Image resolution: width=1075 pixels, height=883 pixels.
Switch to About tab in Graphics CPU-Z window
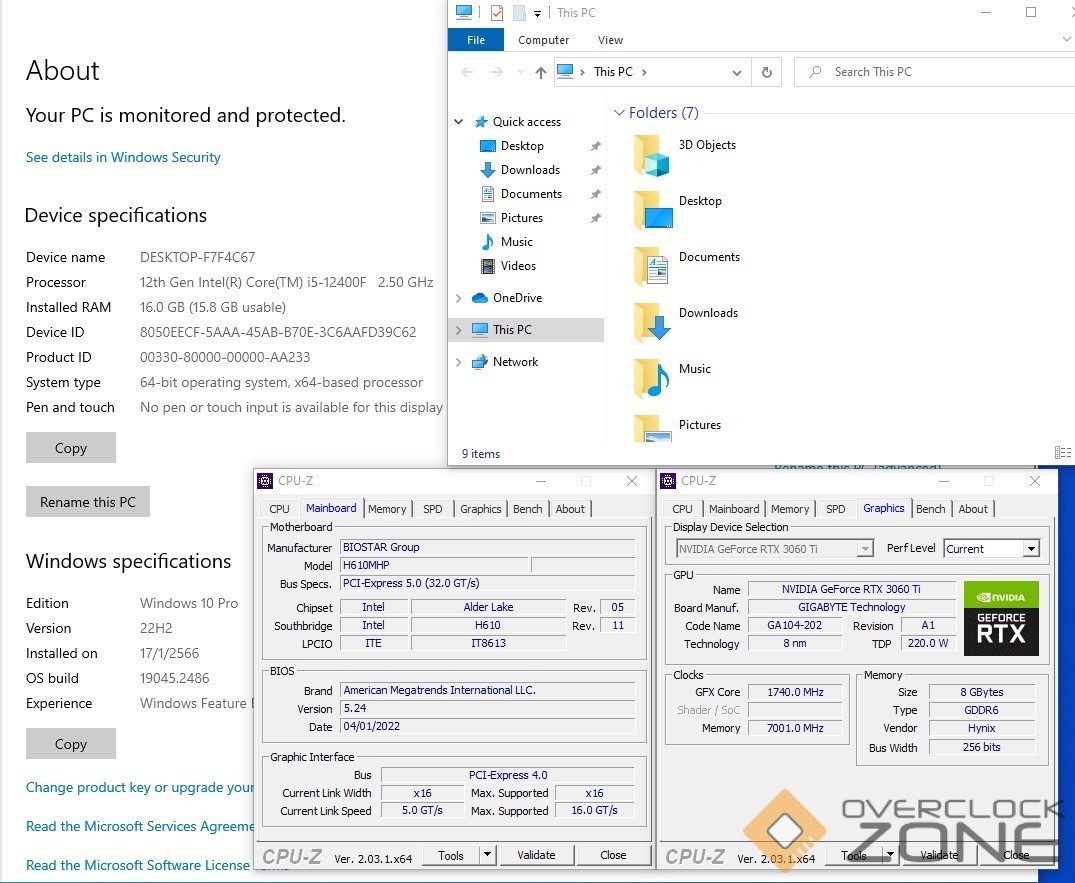(973, 509)
